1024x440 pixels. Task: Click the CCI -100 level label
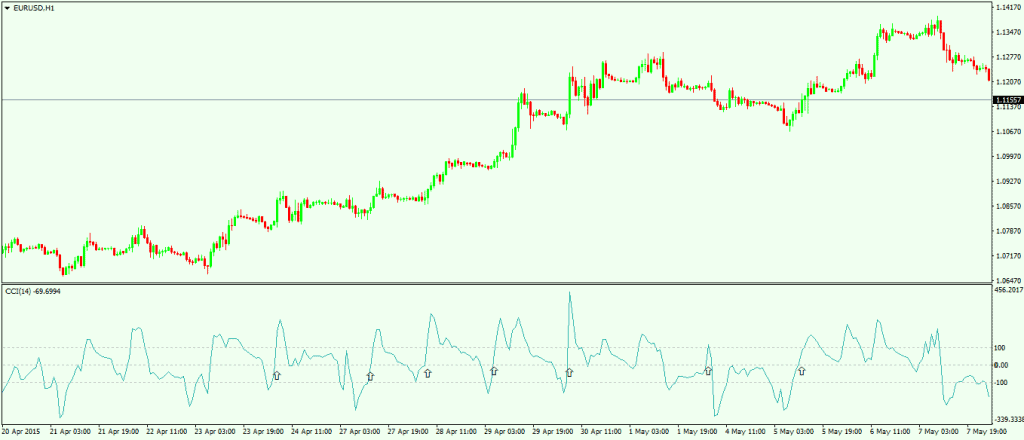pos(1000,382)
